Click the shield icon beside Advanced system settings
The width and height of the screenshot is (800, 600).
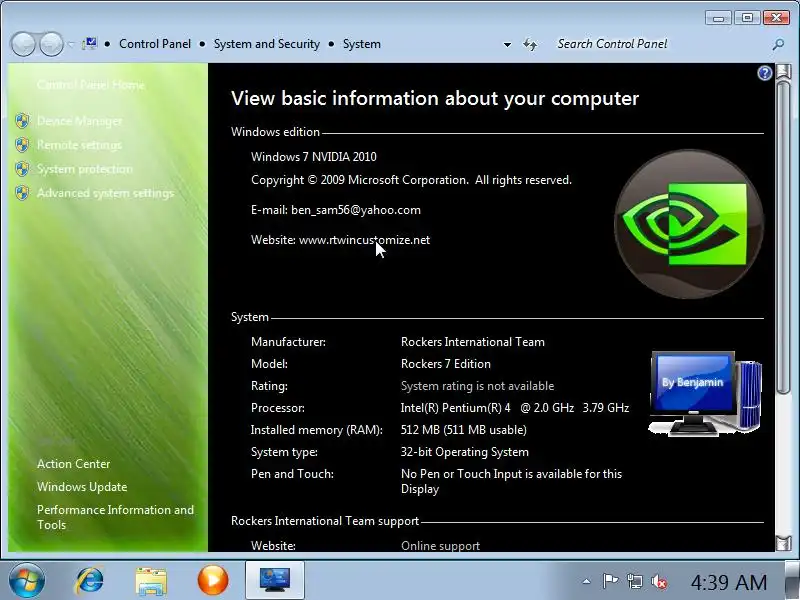pyautogui.click(x=22, y=193)
